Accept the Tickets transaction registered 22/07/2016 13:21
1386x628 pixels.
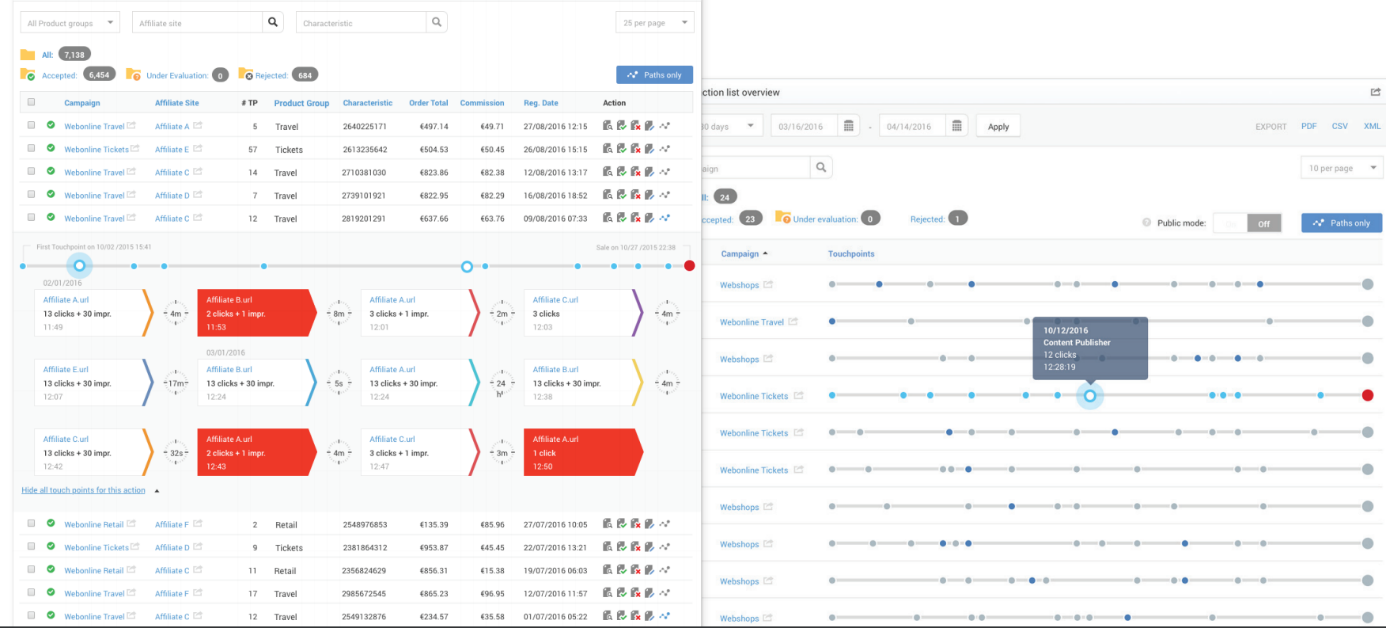point(621,547)
